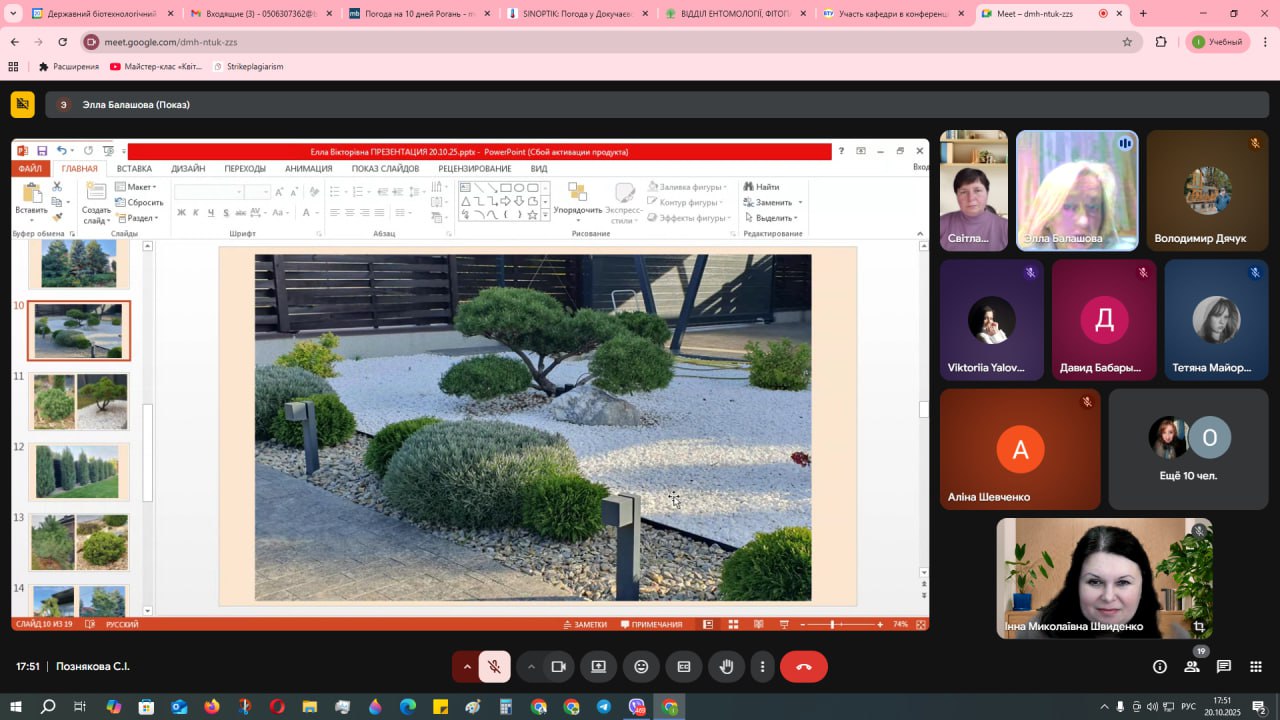Screen dimensions: 1280x720
Task: Open the meeting details info icon
Action: click(x=1160, y=667)
